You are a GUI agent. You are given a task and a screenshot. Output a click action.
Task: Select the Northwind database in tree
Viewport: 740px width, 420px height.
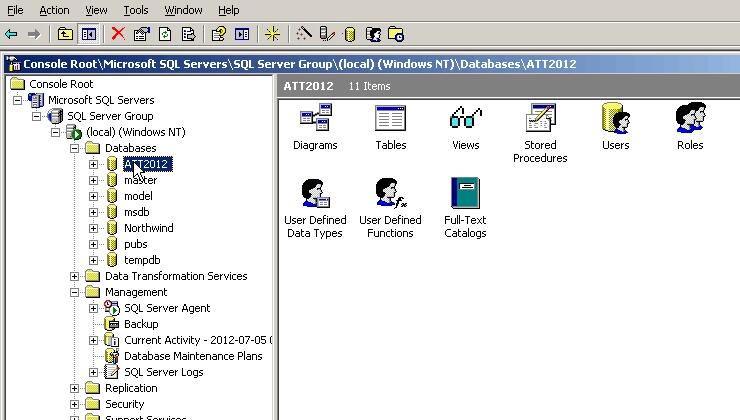[x=149, y=228]
